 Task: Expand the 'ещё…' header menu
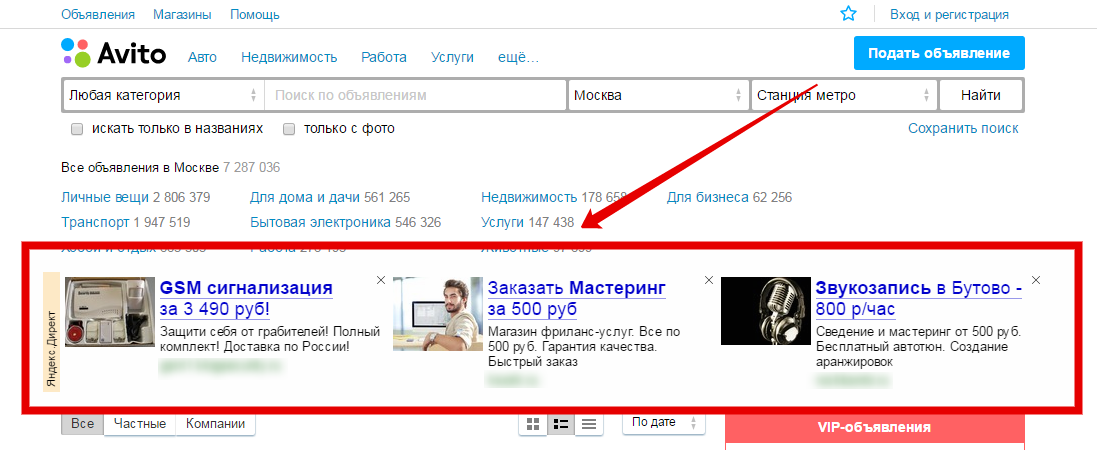pos(518,57)
